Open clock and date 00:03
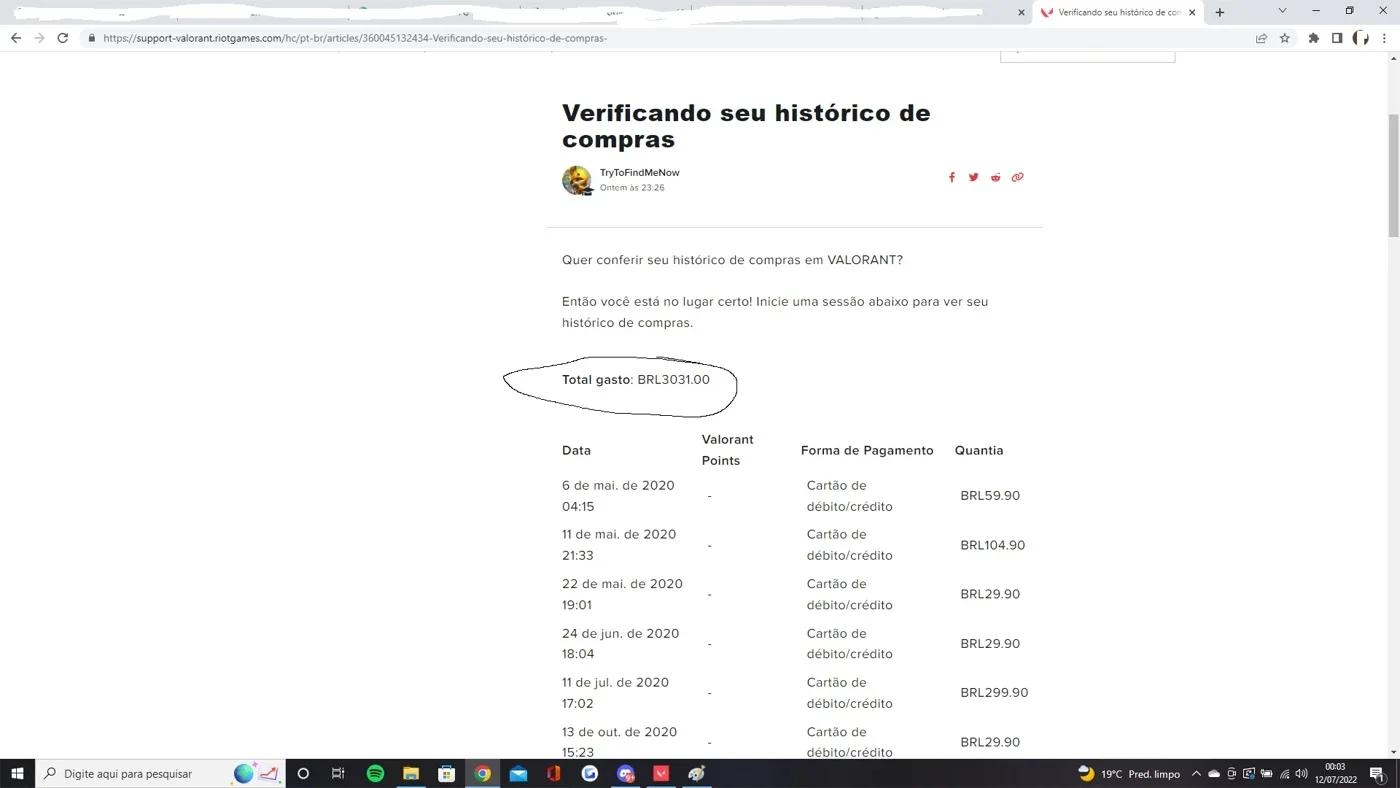This screenshot has width=1400, height=788. pyautogui.click(x=1335, y=773)
